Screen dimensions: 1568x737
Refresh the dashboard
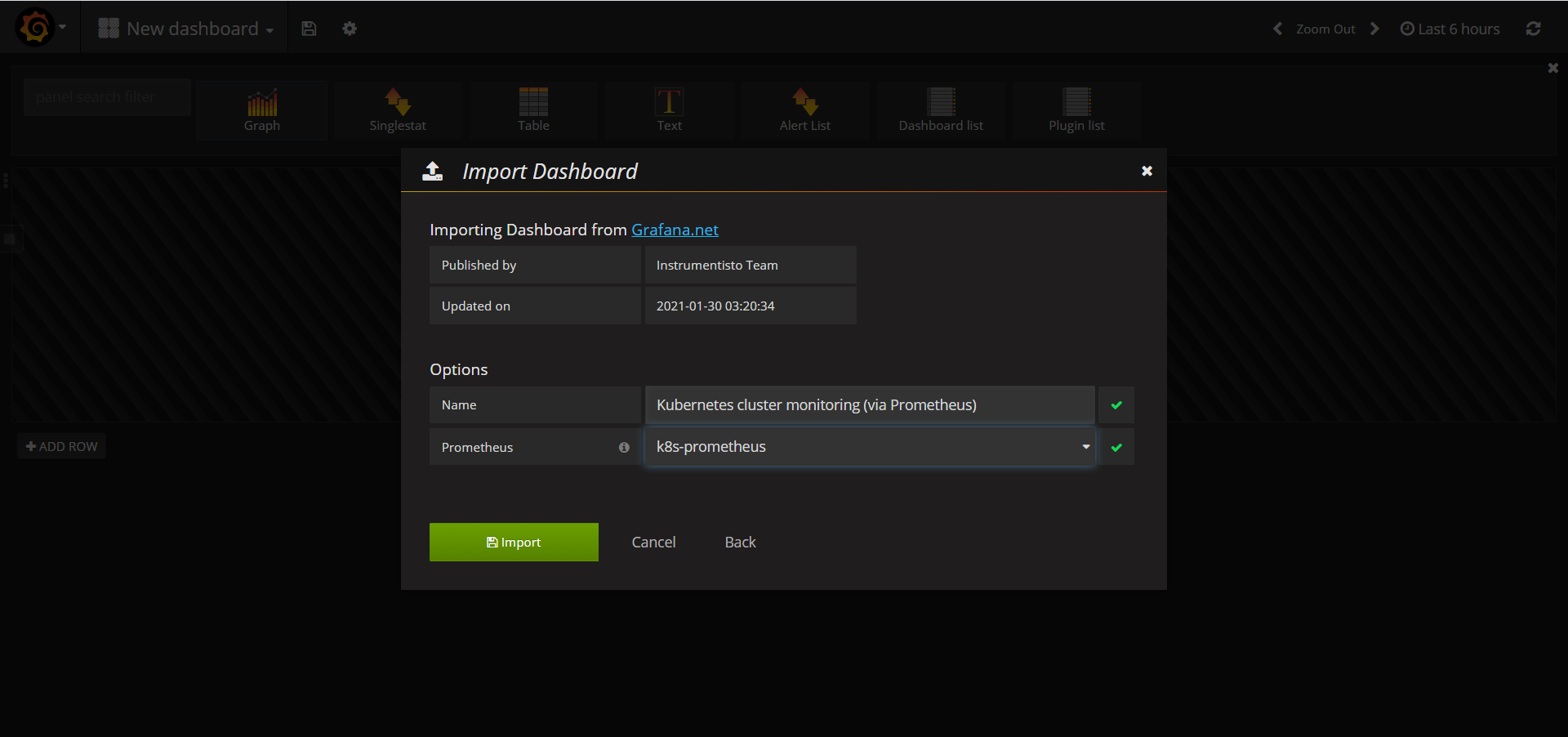(1533, 29)
